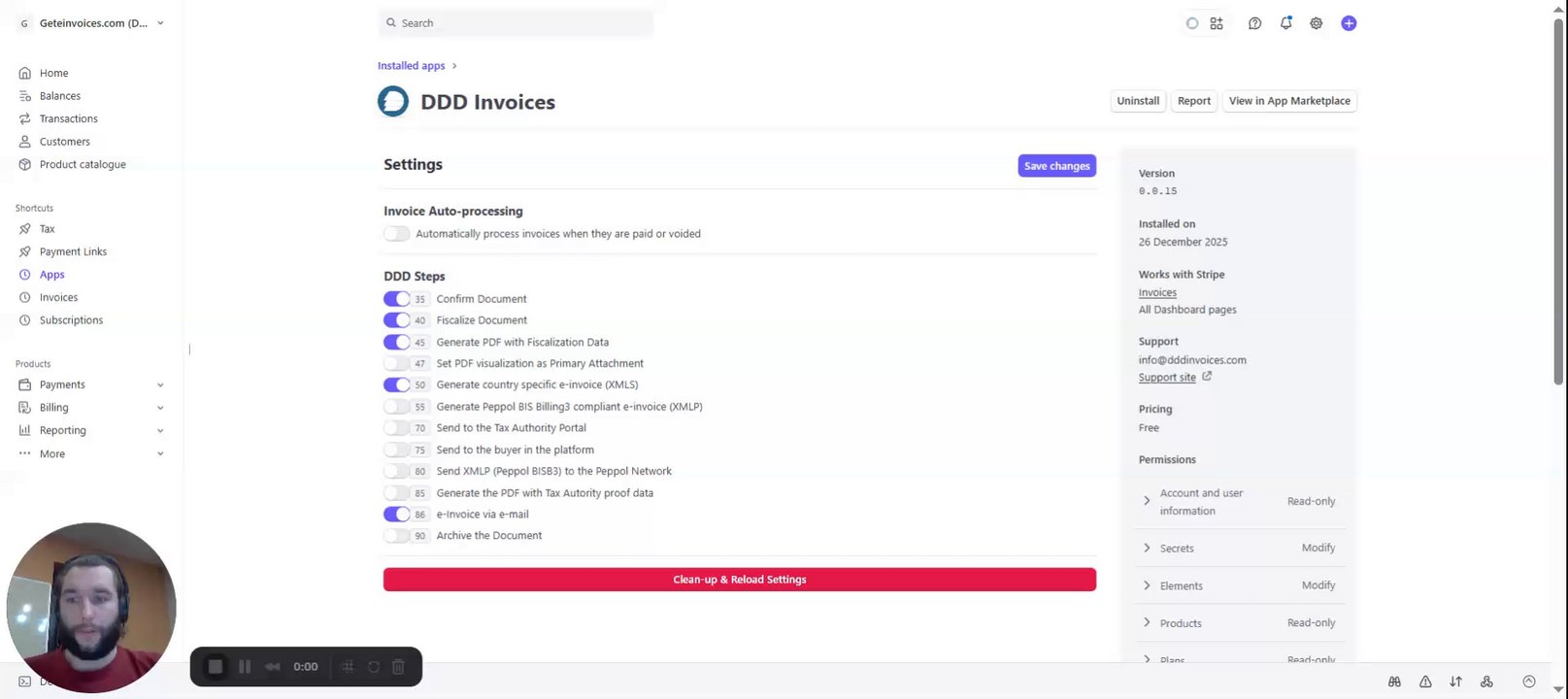
Task: Enable the Invoice Auto-processing toggle
Action: coord(396,234)
